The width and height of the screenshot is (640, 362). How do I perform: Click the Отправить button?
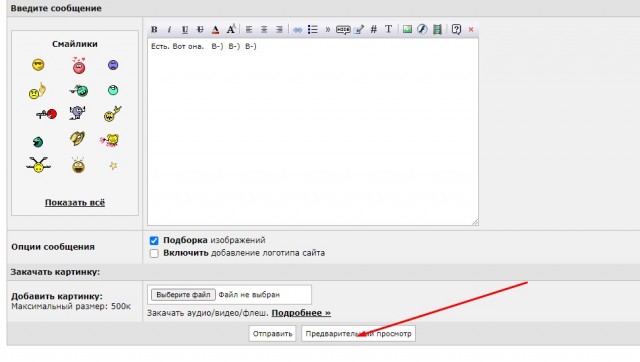(x=272, y=333)
